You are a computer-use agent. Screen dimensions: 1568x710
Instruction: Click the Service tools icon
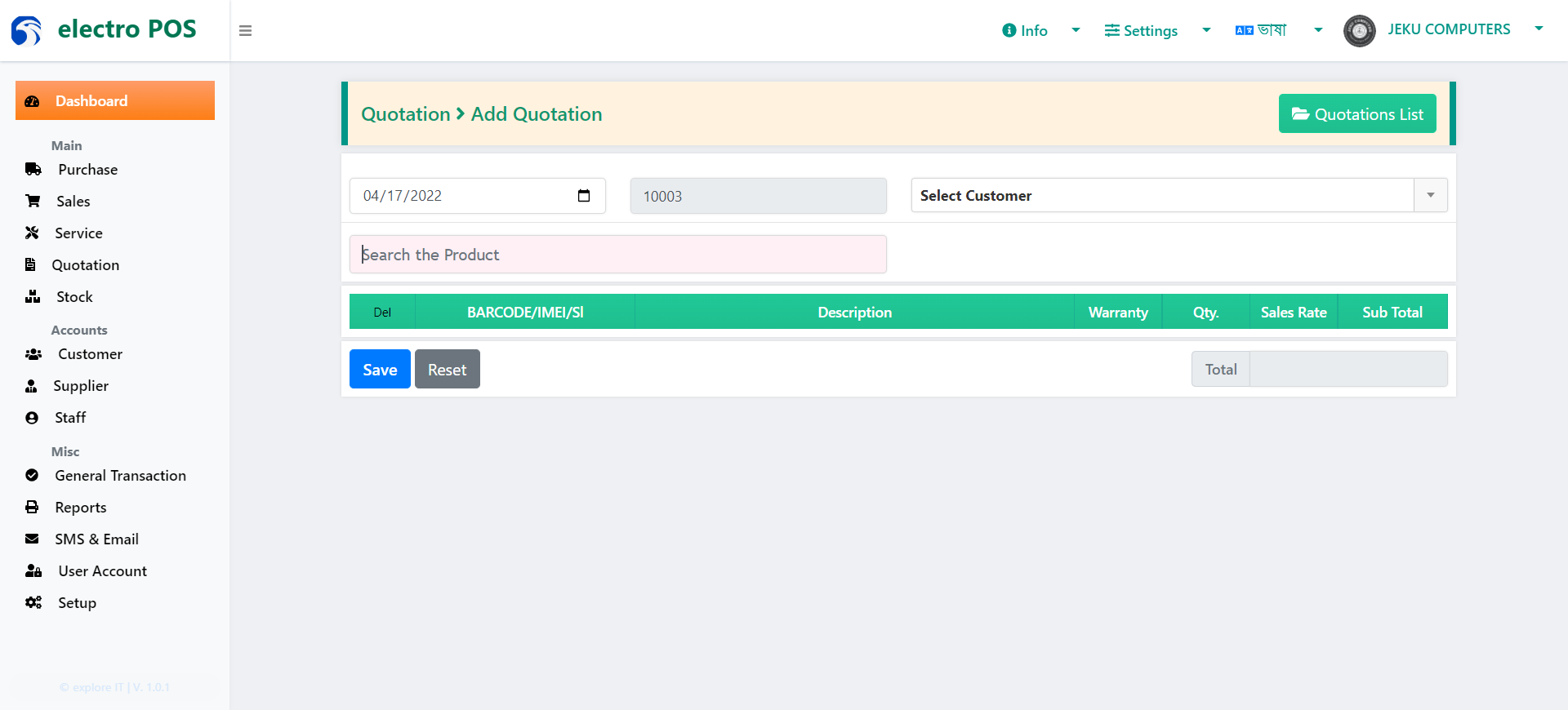32,233
